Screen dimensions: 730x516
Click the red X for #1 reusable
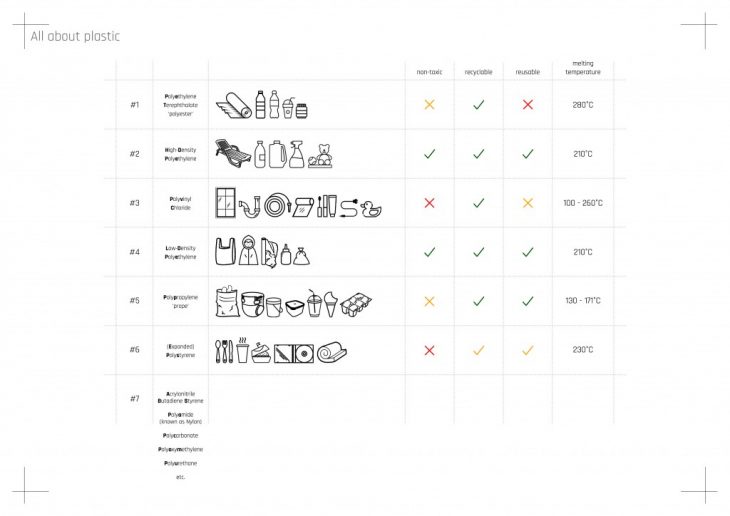(527, 105)
